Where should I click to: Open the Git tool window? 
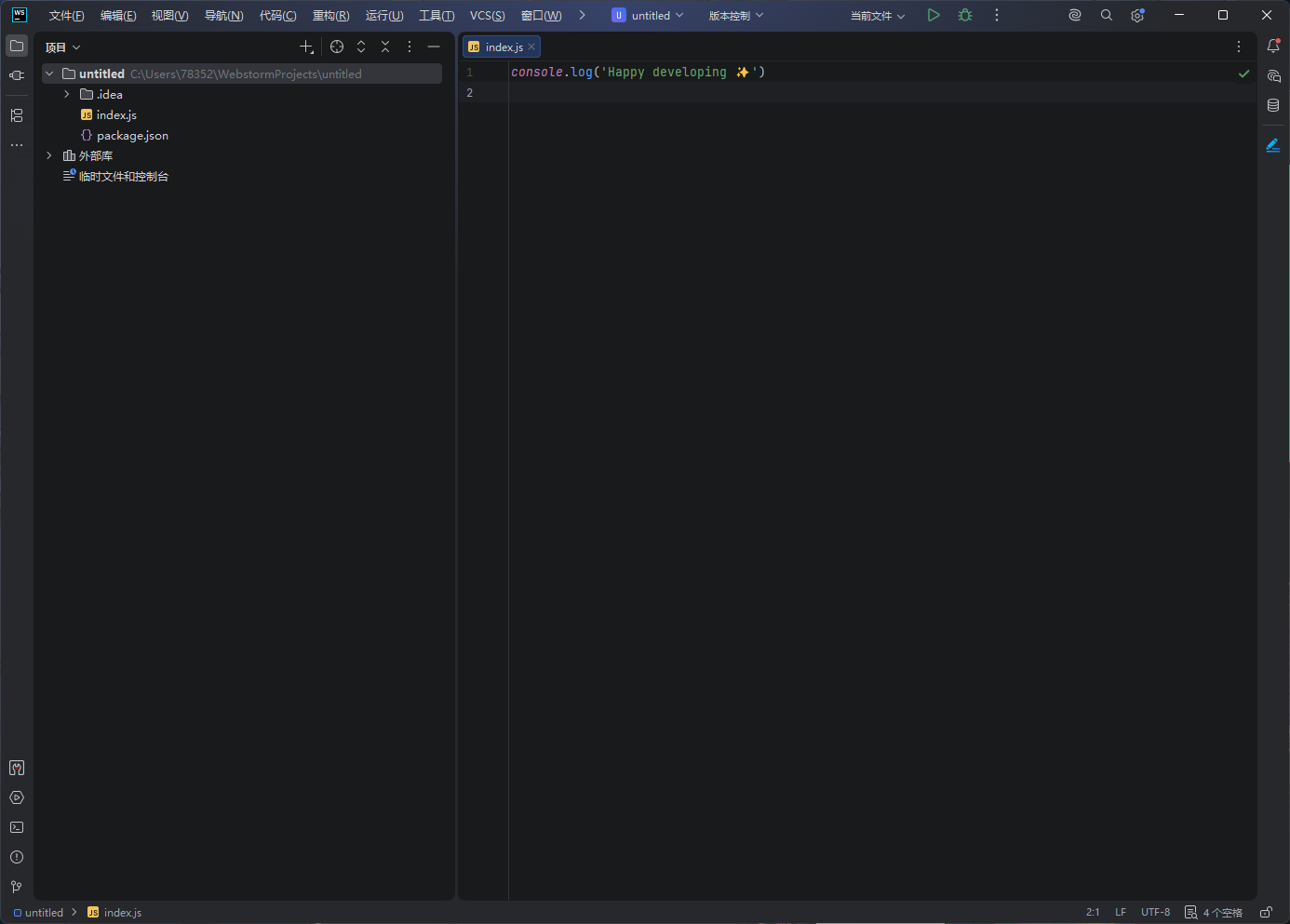(17, 887)
